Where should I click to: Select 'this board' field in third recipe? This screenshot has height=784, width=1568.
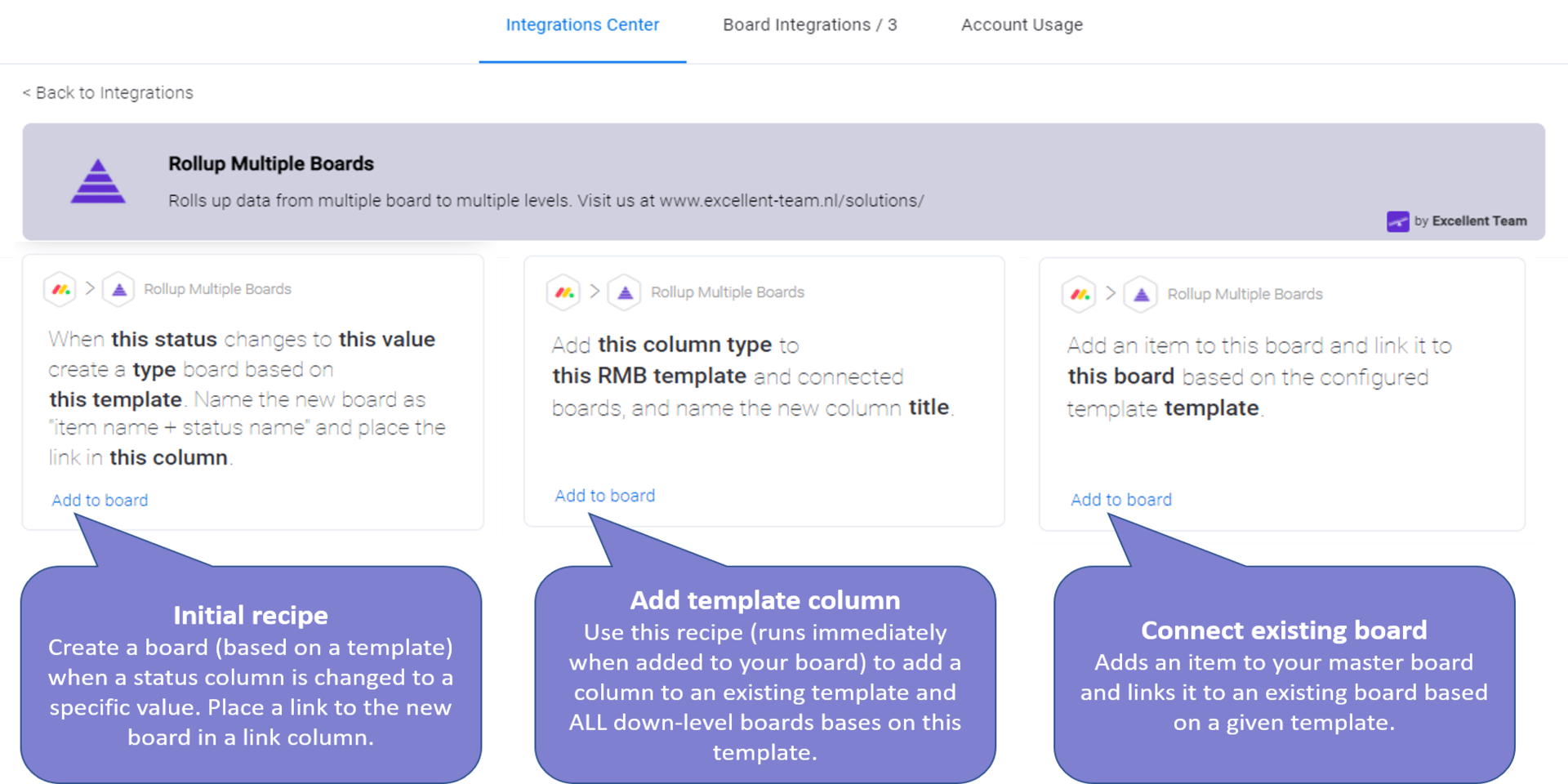(x=1121, y=376)
